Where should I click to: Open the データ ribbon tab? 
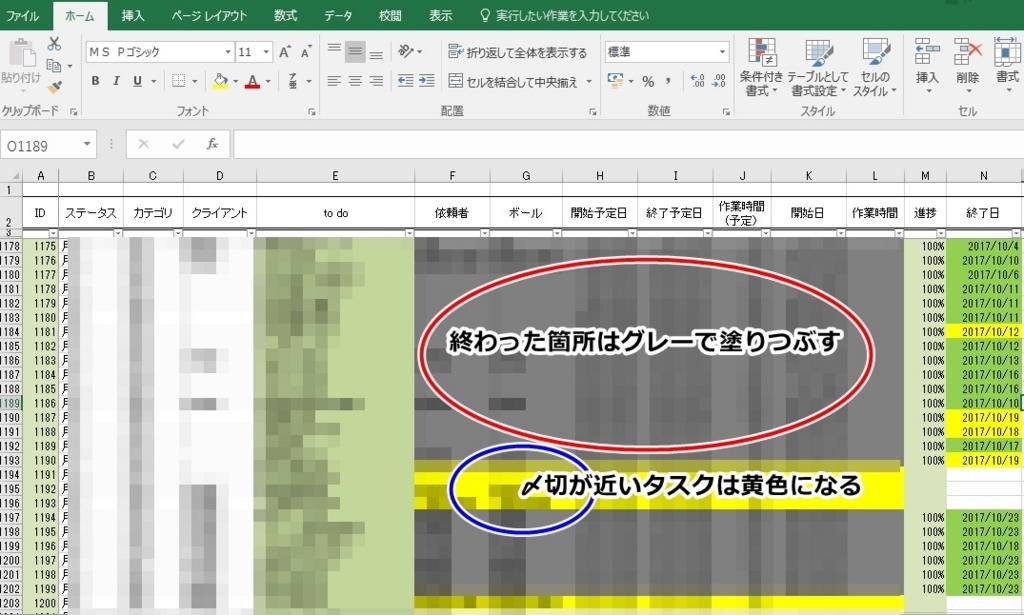[337, 16]
